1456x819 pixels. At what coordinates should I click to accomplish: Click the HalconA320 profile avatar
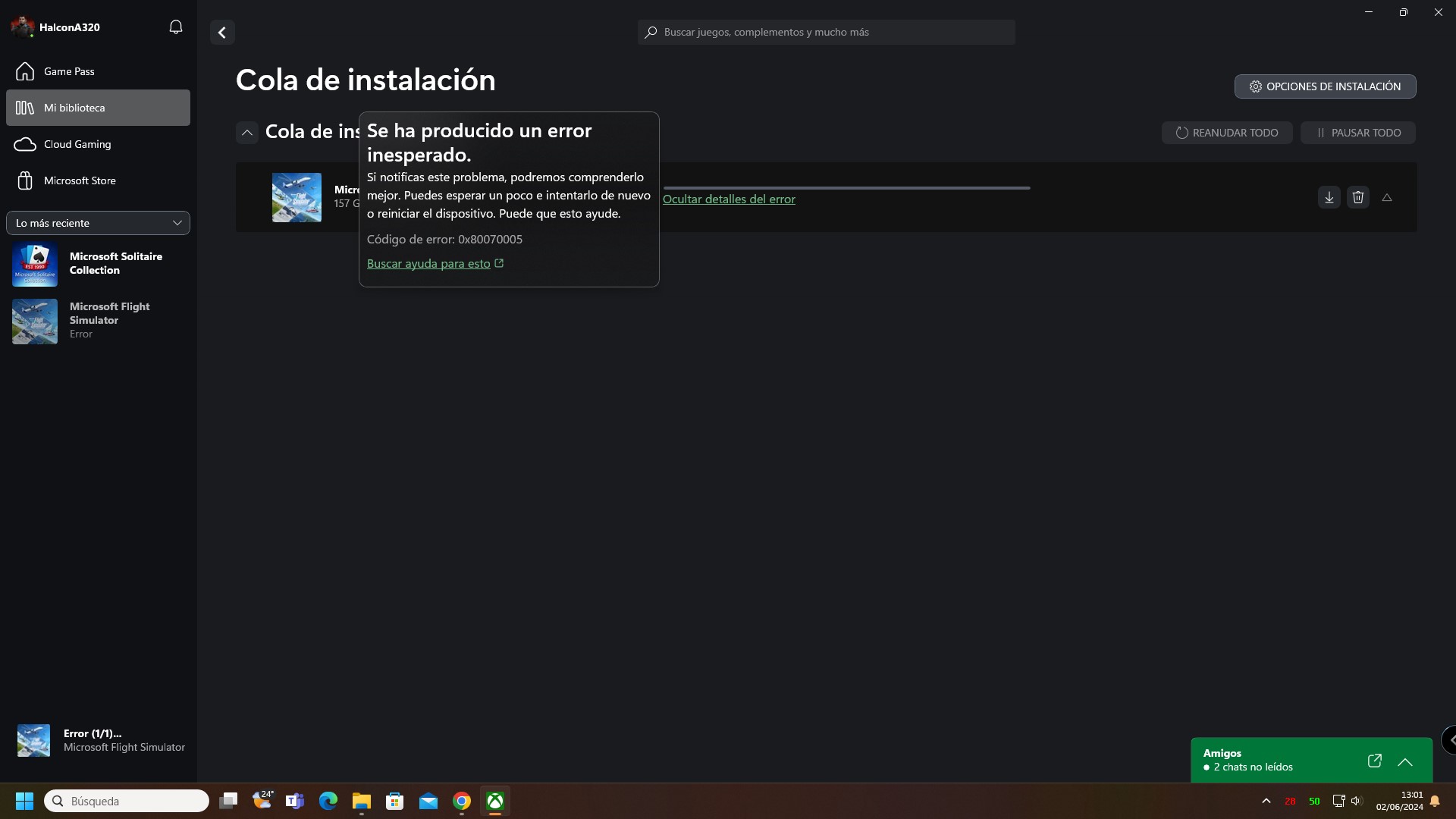(22, 27)
